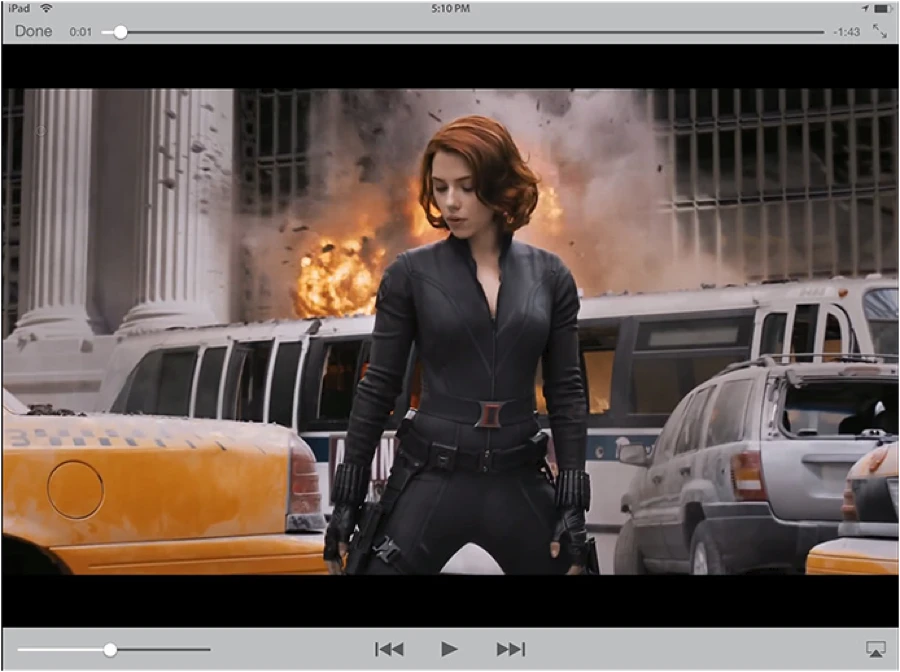The width and height of the screenshot is (900, 672).
Task: Click the elapsed time 0:01 label
Action: tap(80, 32)
